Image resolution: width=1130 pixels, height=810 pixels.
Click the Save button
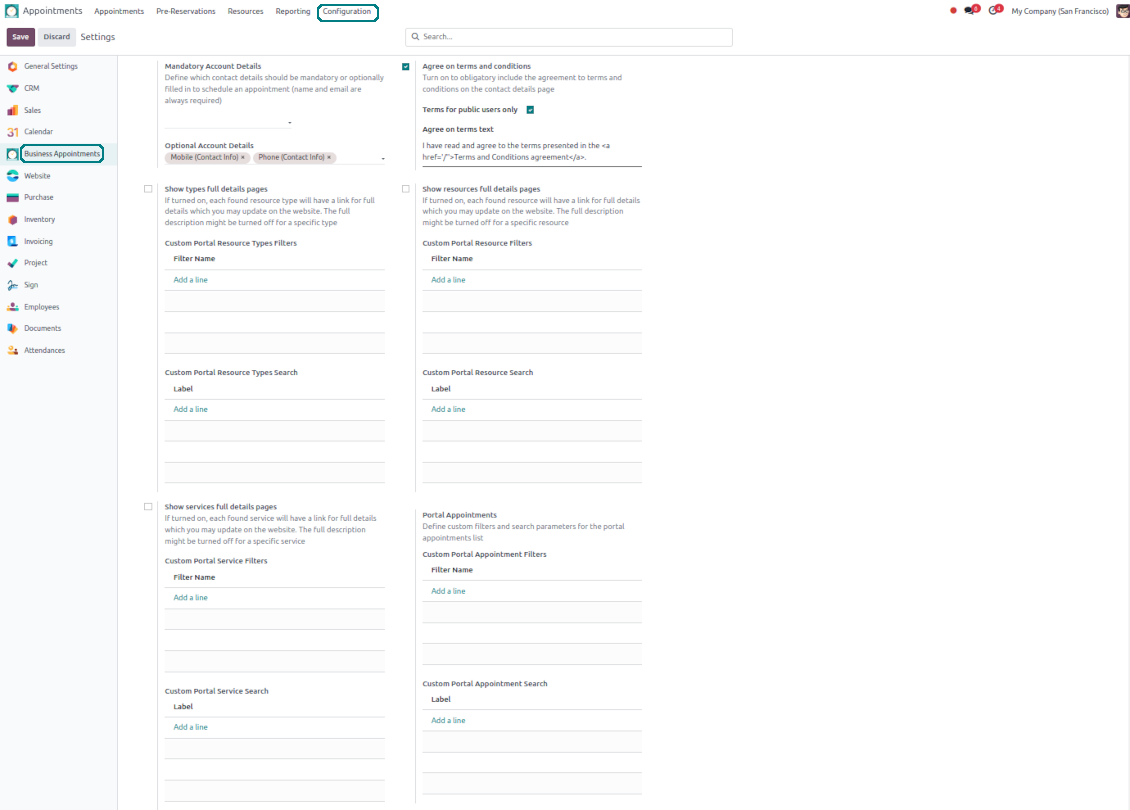coord(20,37)
